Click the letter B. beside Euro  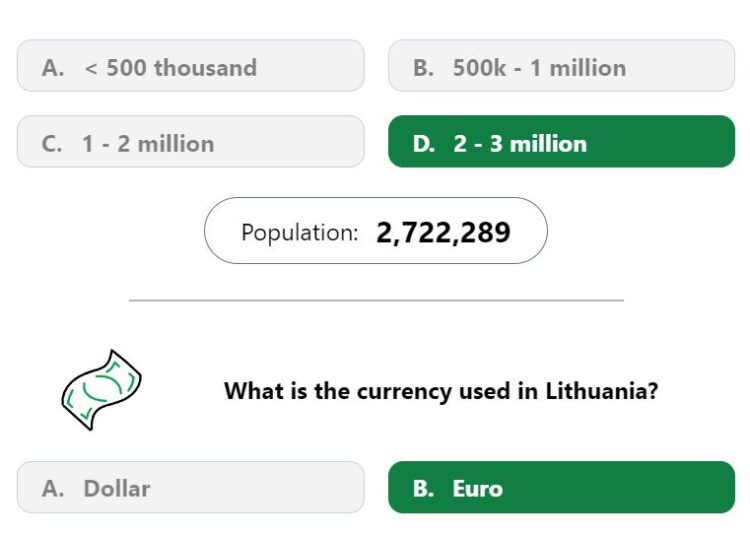[x=423, y=489]
